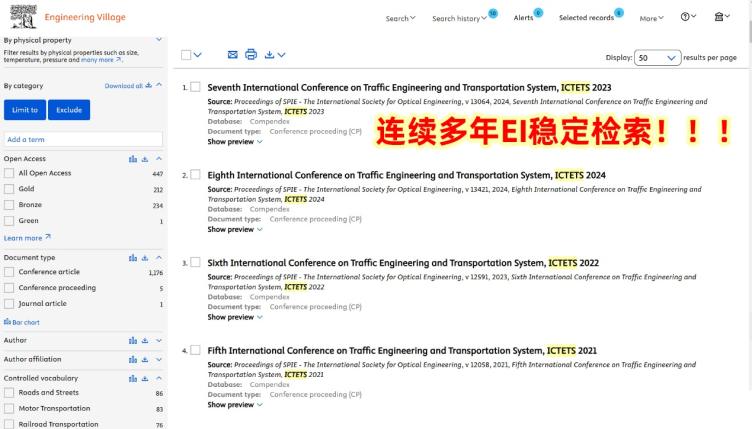Viewport: 752px width, 429px height.
Task: Print selected records with printer icon
Action: 251,54
